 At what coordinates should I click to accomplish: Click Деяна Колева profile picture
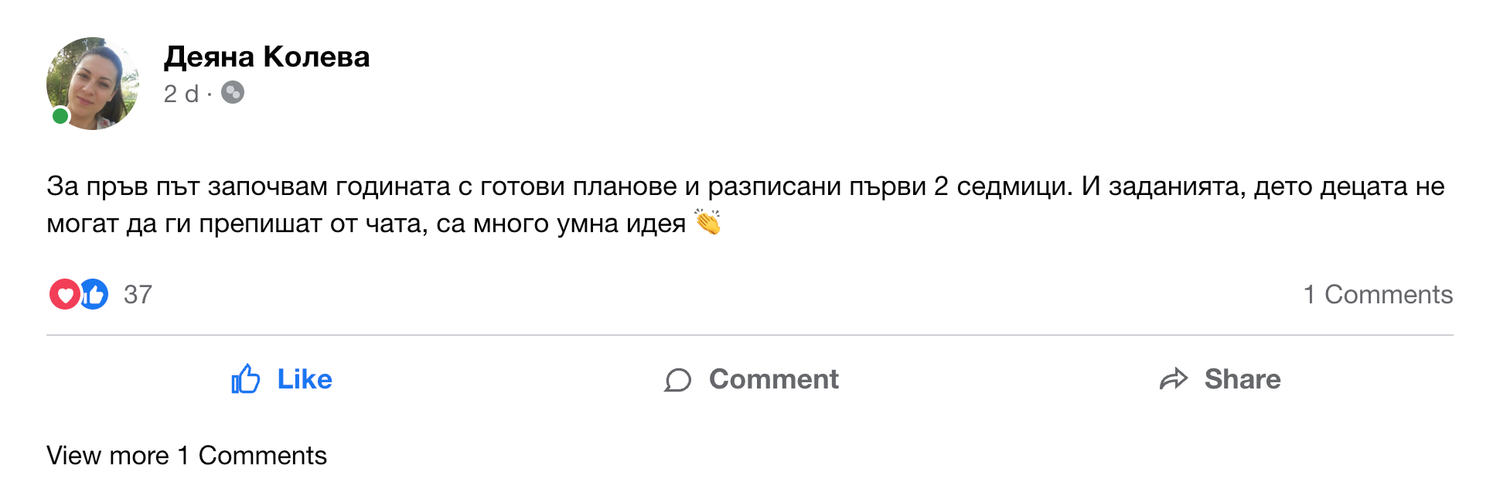coord(93,83)
